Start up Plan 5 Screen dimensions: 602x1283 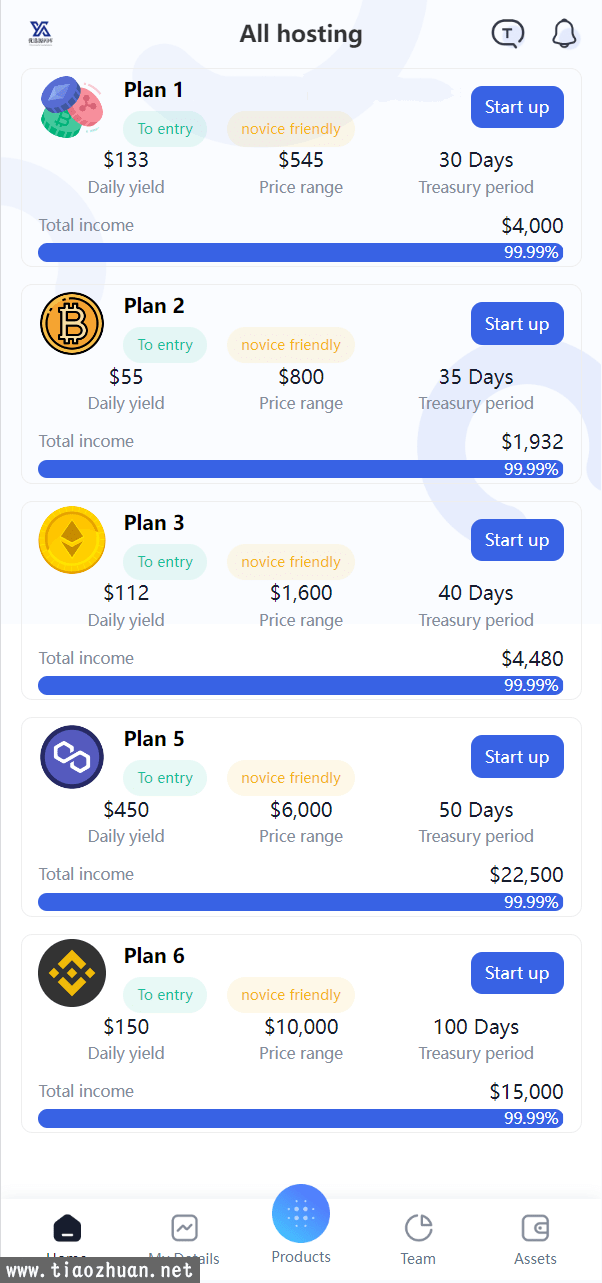point(517,757)
